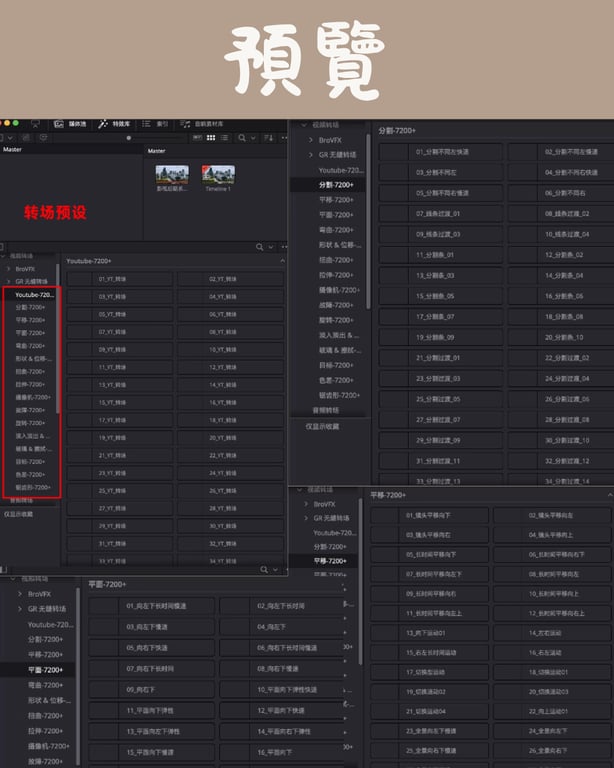
Task: Select the Timeline 1 thumbnail
Action: [218, 175]
